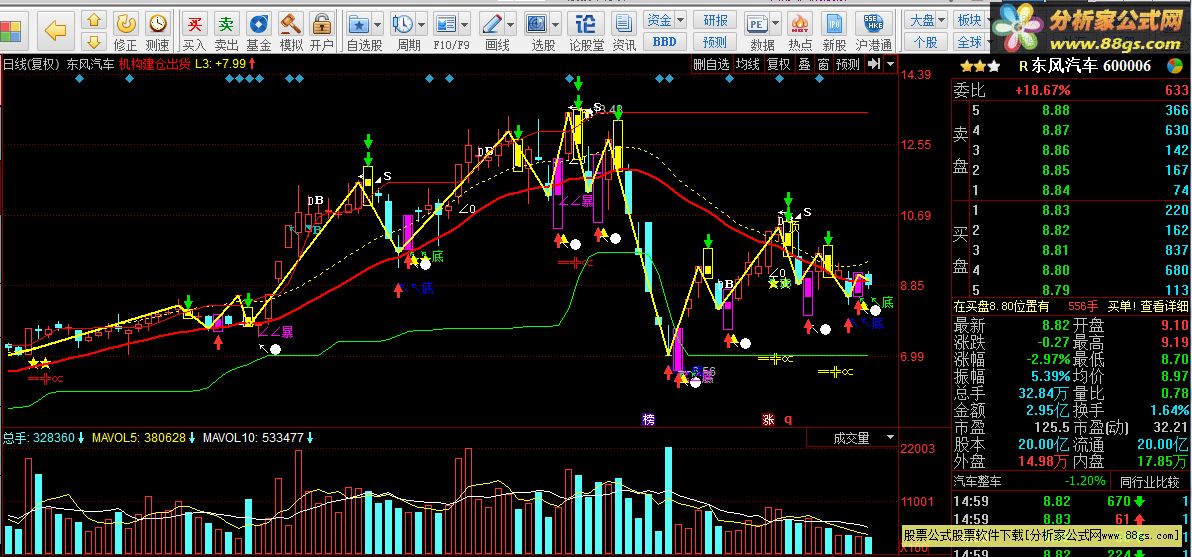Click the 卖5 price 8.88 row

(x=1072, y=110)
